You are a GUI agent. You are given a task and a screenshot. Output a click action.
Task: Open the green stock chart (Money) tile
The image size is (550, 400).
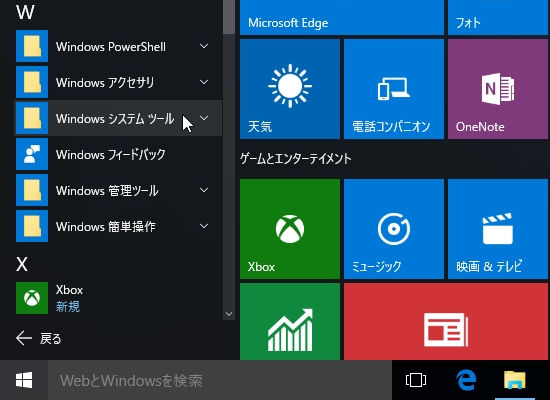(x=290, y=321)
